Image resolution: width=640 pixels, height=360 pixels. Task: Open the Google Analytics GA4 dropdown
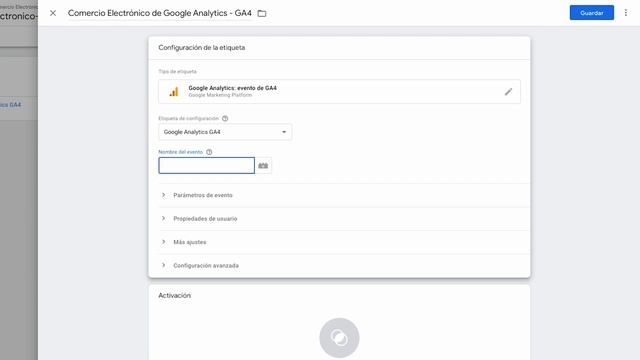point(225,132)
